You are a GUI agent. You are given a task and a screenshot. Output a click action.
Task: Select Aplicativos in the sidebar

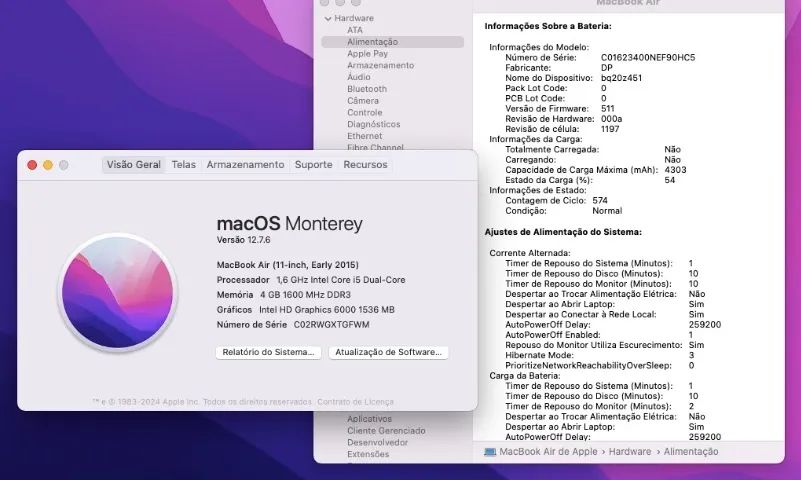[x=369, y=419]
